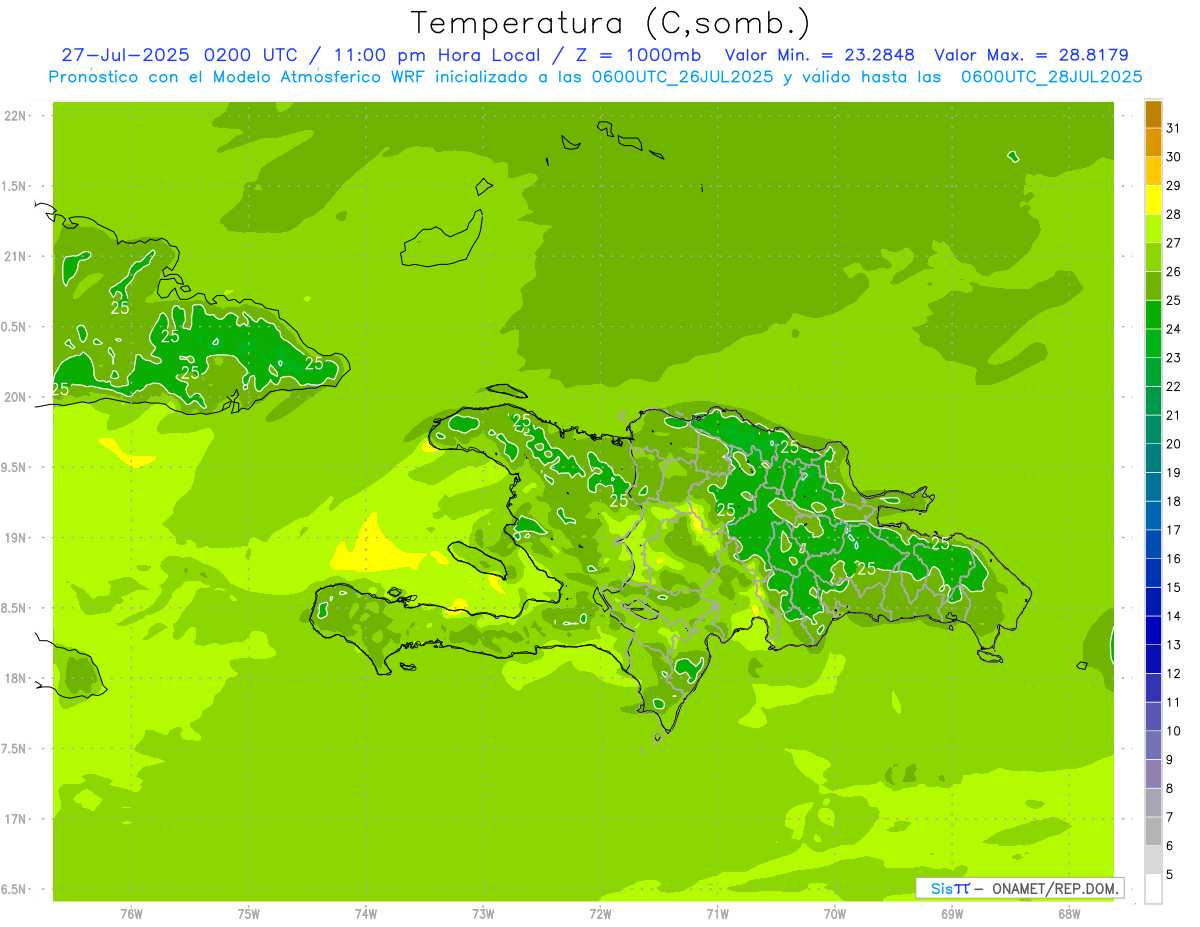Viewport: 1200px width, 927px height.
Task: Pick the dark blue swatch between 13 and 14
Action: click(1153, 630)
